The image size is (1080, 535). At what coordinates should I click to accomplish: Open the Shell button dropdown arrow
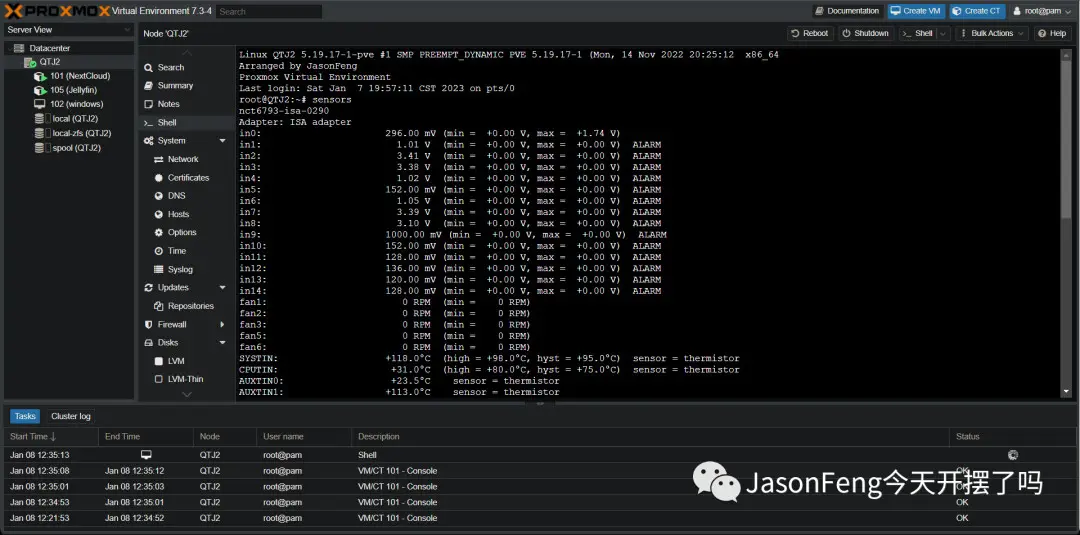pyautogui.click(x=943, y=33)
